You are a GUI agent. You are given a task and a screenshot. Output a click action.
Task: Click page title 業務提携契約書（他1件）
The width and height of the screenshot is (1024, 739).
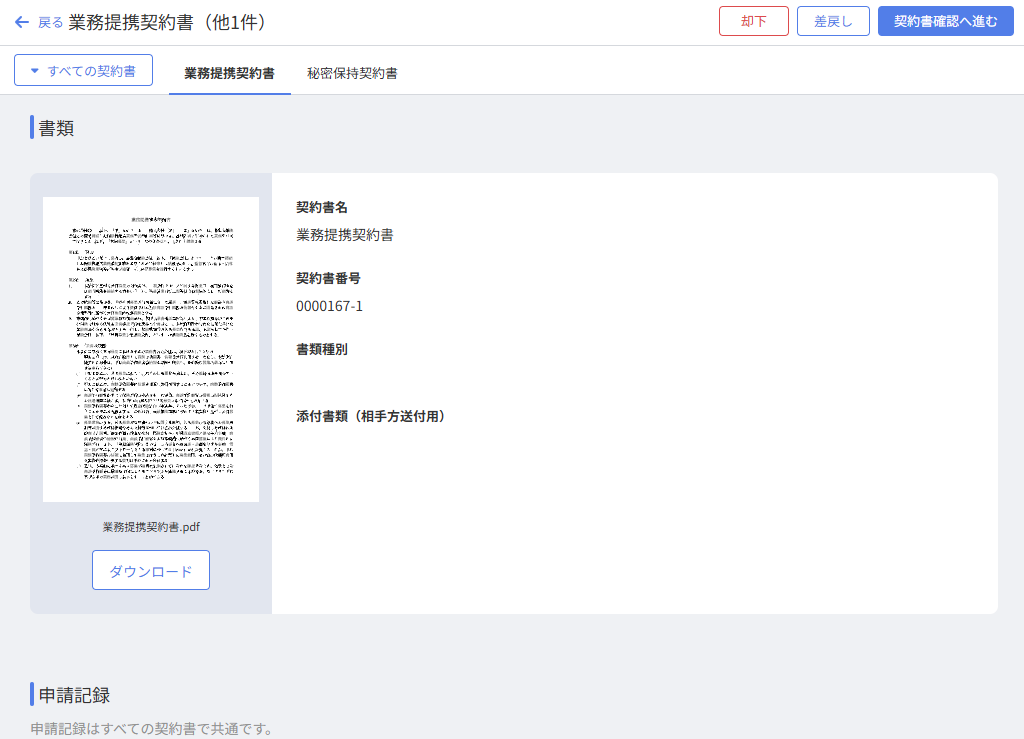[170, 22]
